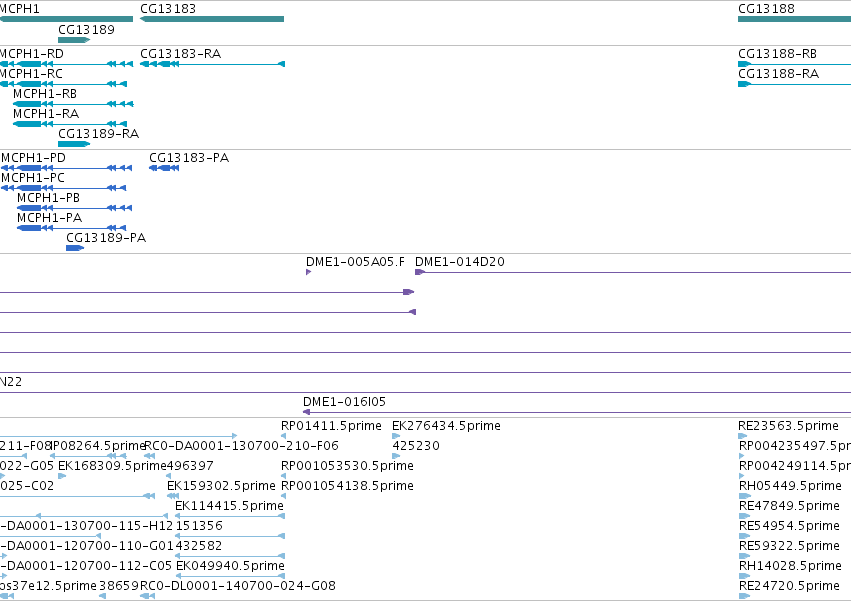The width and height of the screenshot is (851, 601).
Task: Select the CG13183-PA protein label
Action: (x=189, y=158)
